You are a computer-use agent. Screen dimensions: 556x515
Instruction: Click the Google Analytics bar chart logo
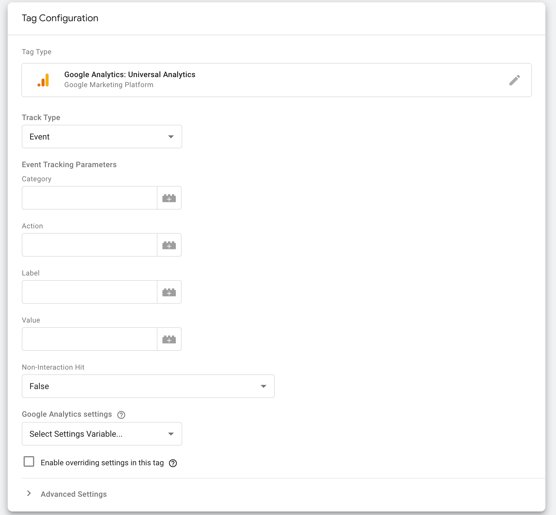[44, 80]
